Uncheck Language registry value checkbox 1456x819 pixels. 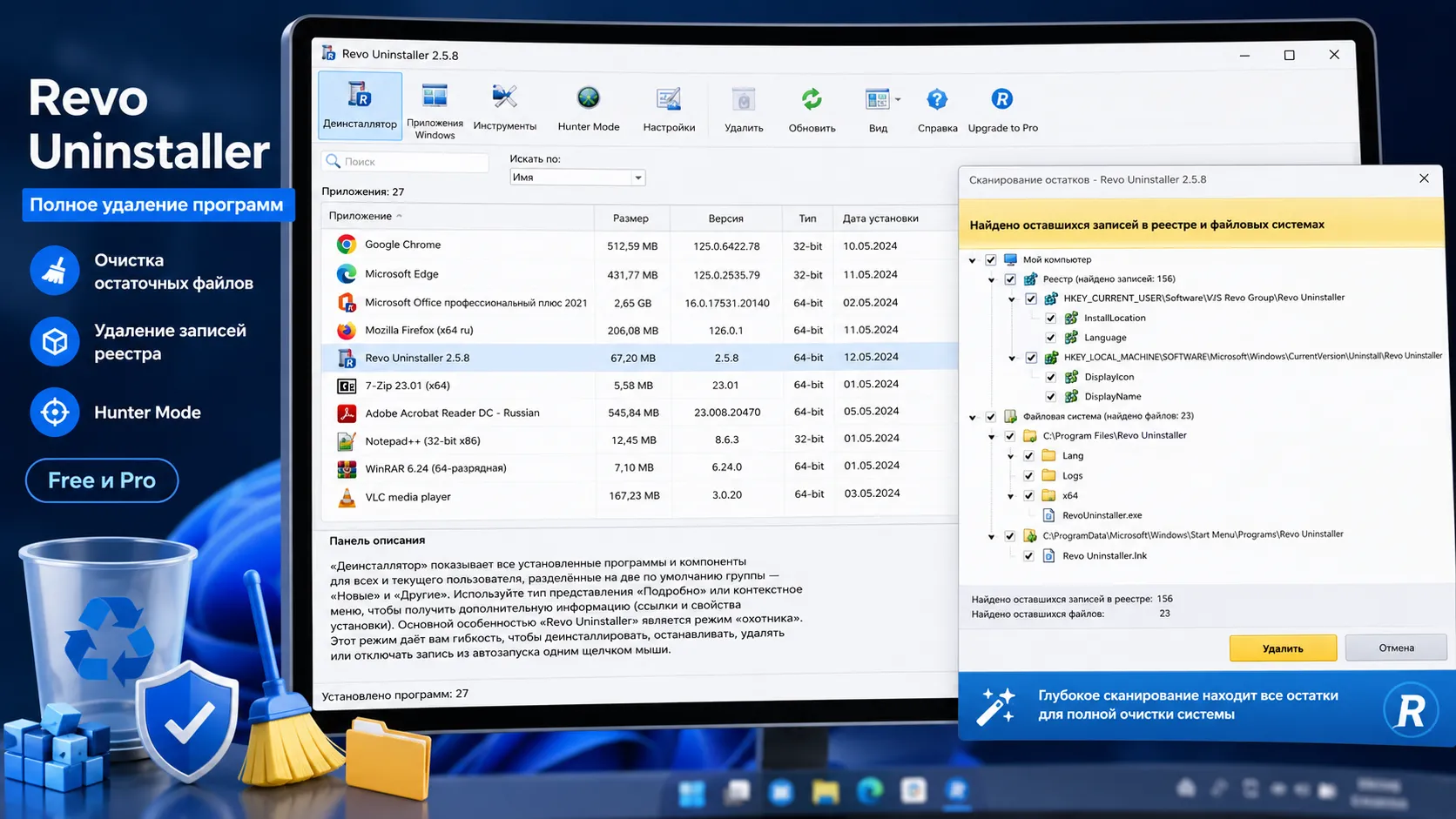(1051, 338)
